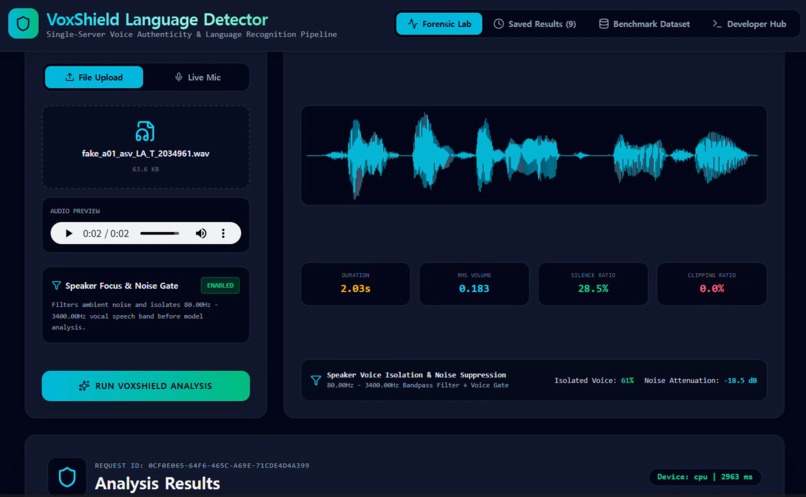Click the Silence Ratio 28.5% value
The width and height of the screenshot is (806, 497).
click(593, 289)
